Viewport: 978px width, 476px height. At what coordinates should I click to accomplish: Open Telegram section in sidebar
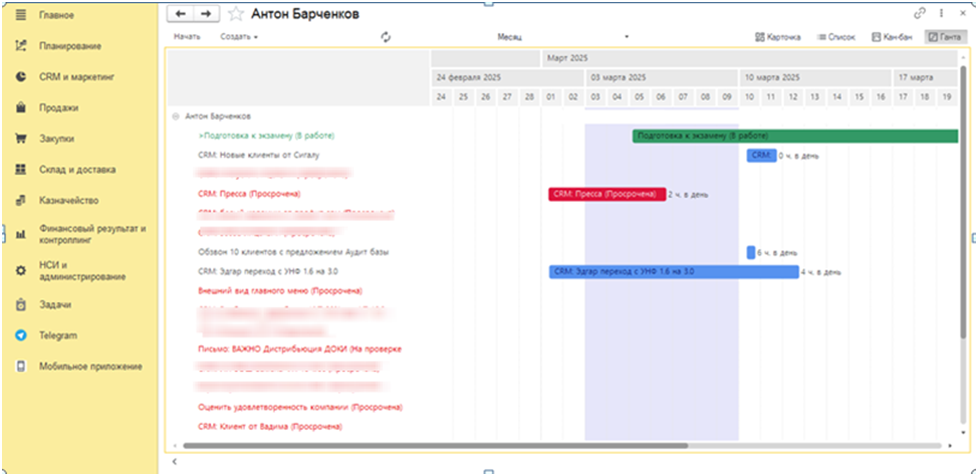point(59,335)
